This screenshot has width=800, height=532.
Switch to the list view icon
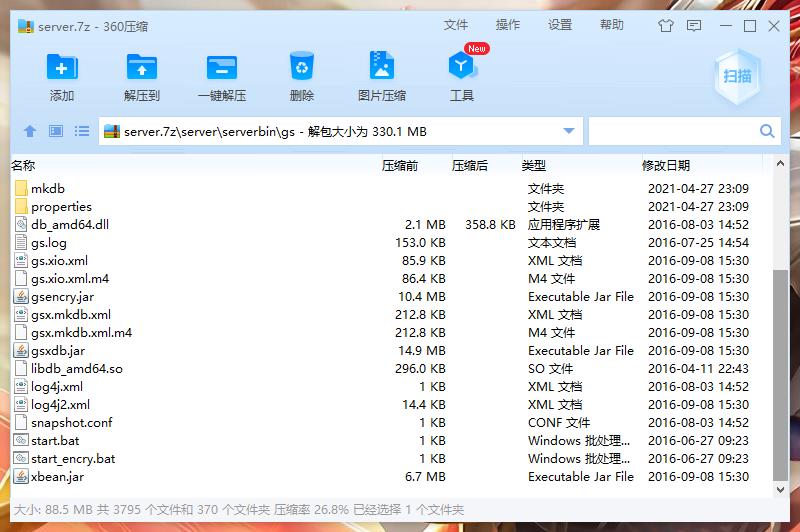coord(82,131)
